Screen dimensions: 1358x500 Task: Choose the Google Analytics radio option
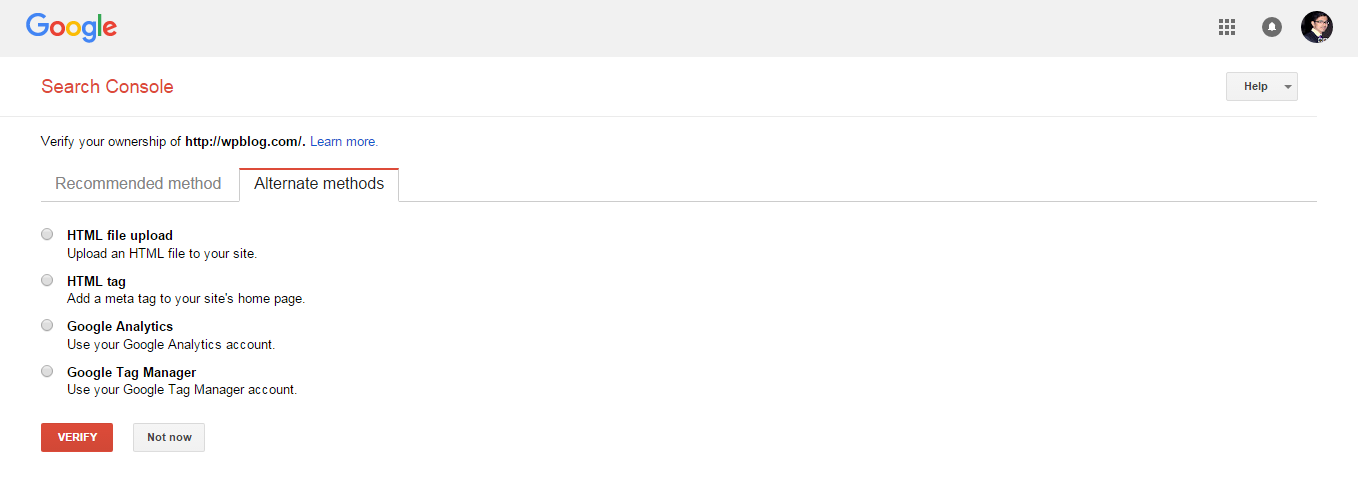pos(47,325)
